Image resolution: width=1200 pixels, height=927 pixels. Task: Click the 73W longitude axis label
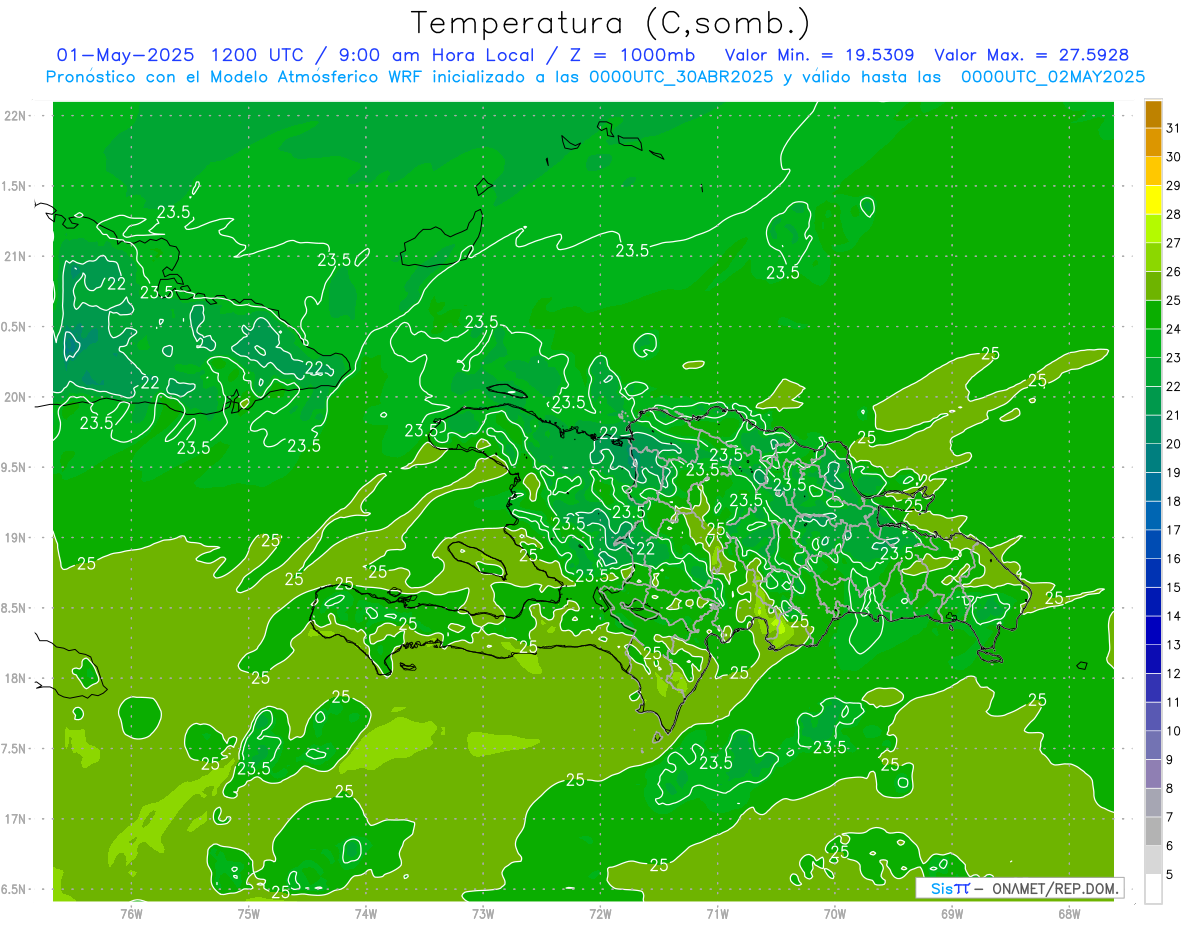click(483, 912)
